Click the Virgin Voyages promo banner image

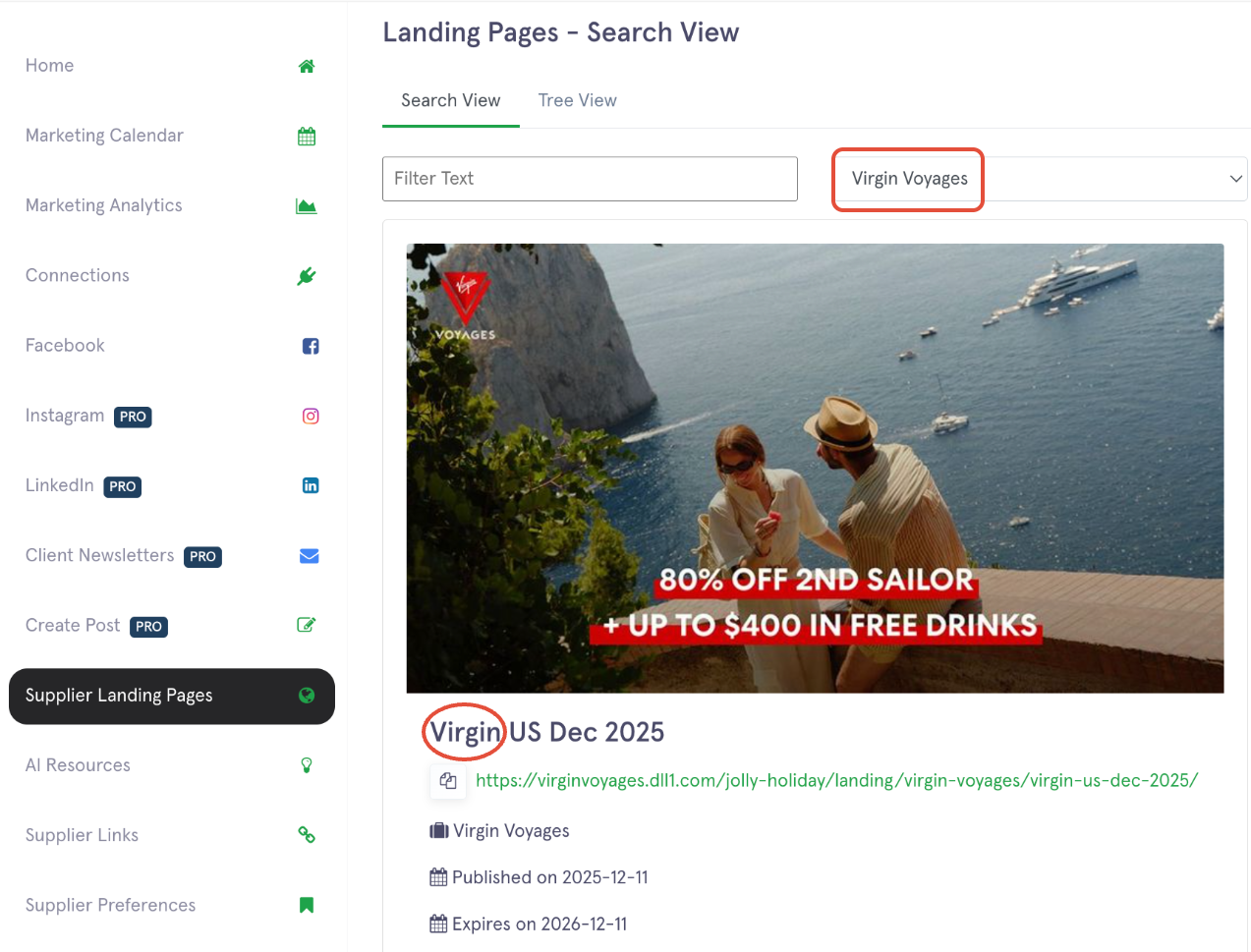(816, 469)
